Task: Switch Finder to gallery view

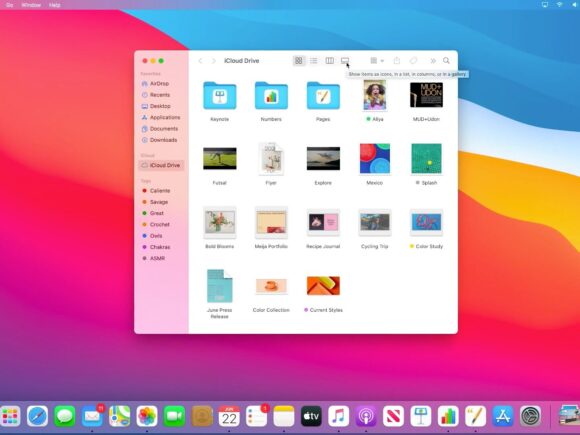Action: click(345, 61)
